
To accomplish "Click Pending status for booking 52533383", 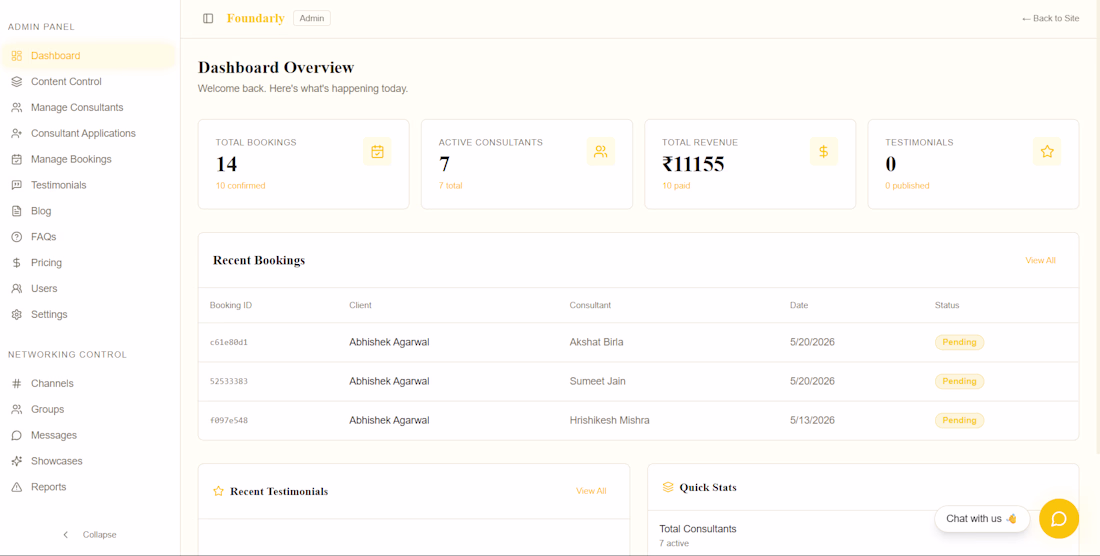I will pyautogui.click(x=959, y=381).
